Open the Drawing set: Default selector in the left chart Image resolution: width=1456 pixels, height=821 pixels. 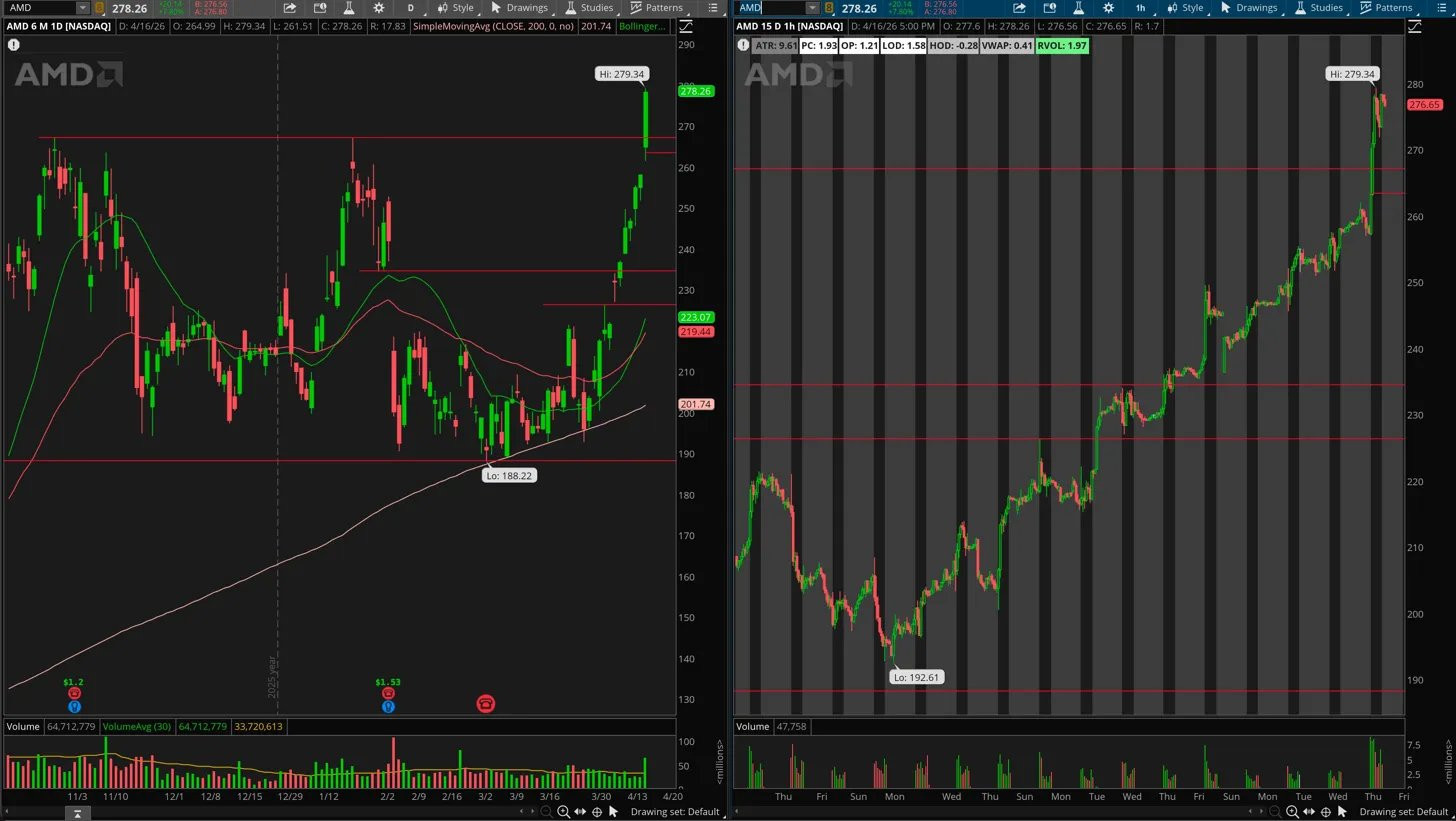[x=675, y=812]
